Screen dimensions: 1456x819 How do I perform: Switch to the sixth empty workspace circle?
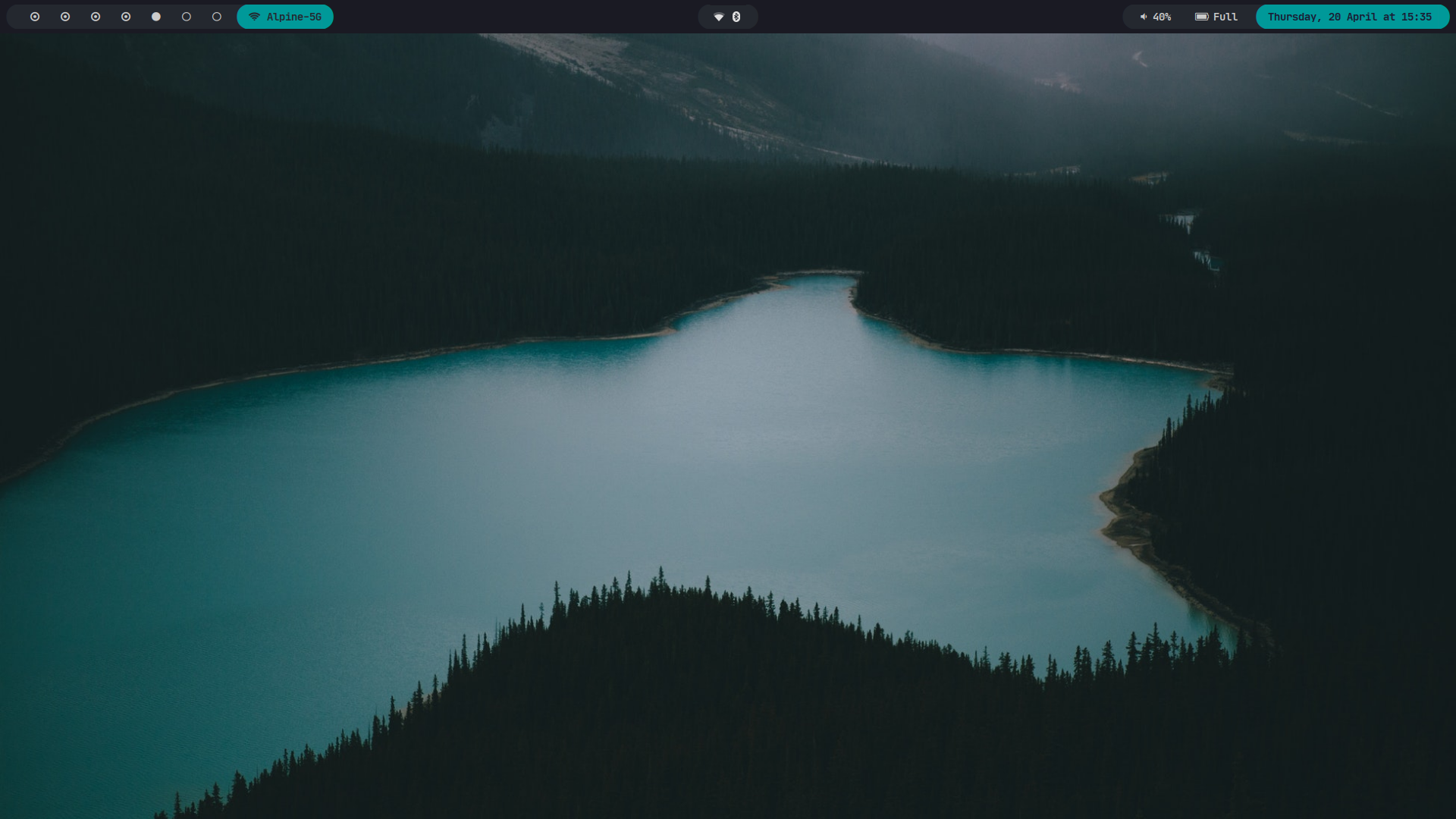(187, 17)
